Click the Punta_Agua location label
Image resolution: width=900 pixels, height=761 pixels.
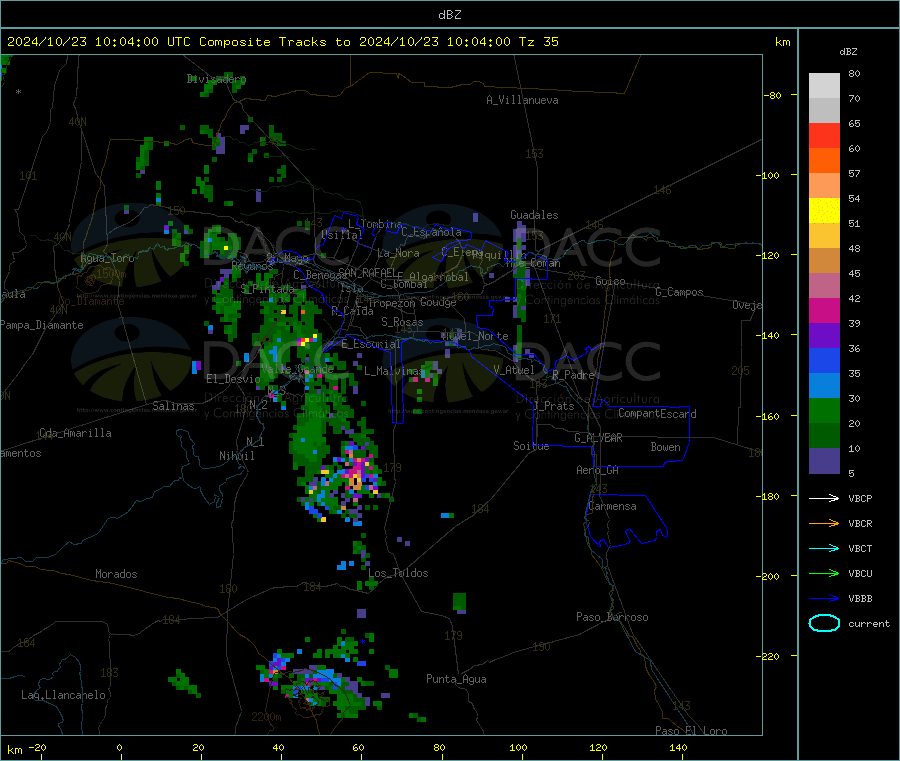click(456, 679)
